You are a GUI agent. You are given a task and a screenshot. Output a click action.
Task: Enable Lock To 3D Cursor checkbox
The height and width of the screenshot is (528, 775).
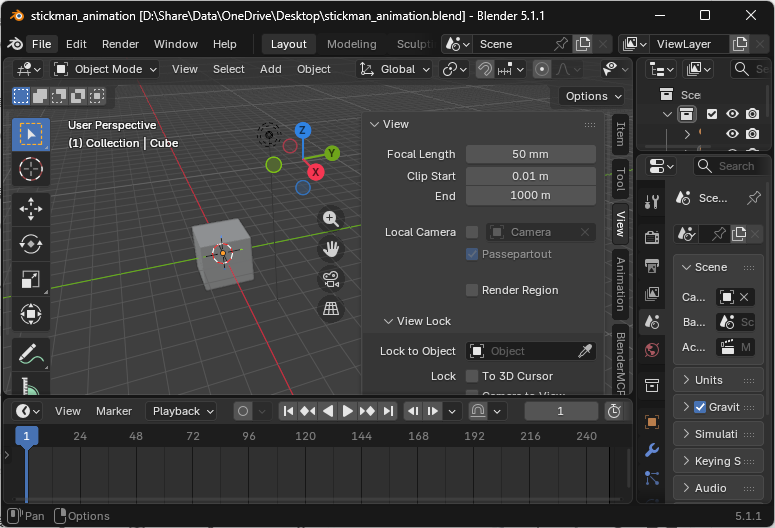coord(472,376)
